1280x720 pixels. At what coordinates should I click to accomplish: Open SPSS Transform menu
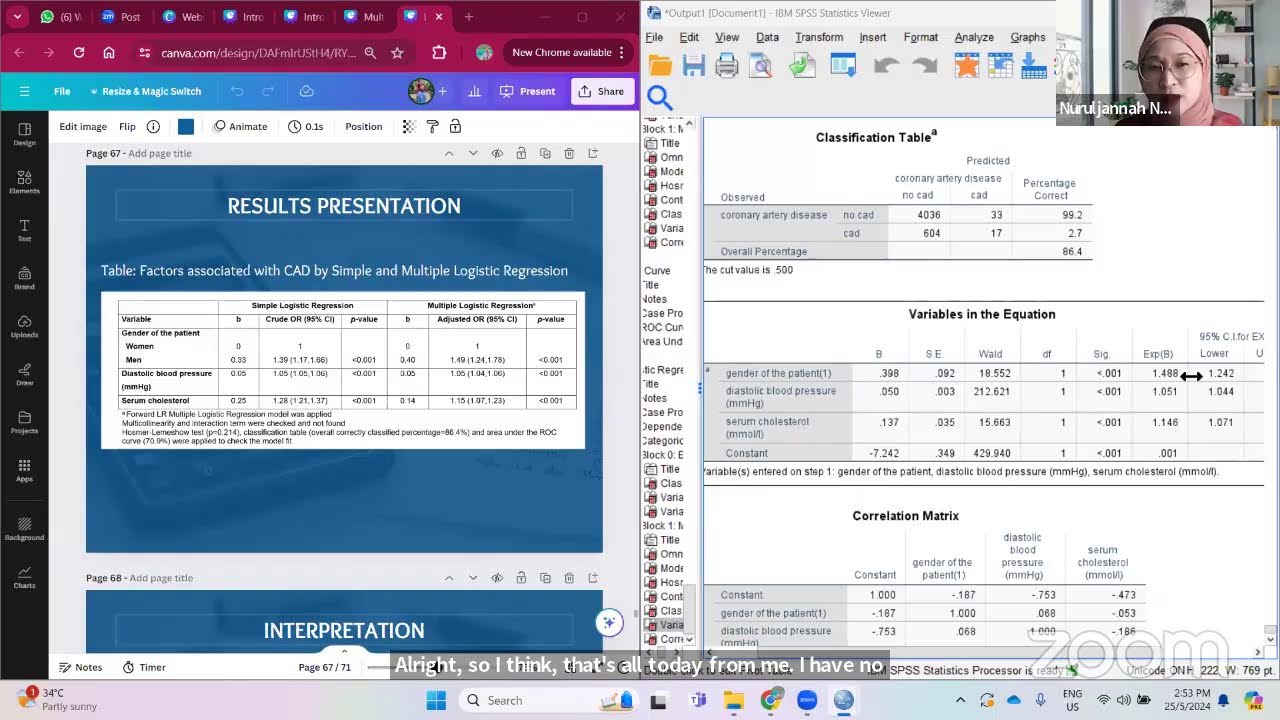[819, 37]
